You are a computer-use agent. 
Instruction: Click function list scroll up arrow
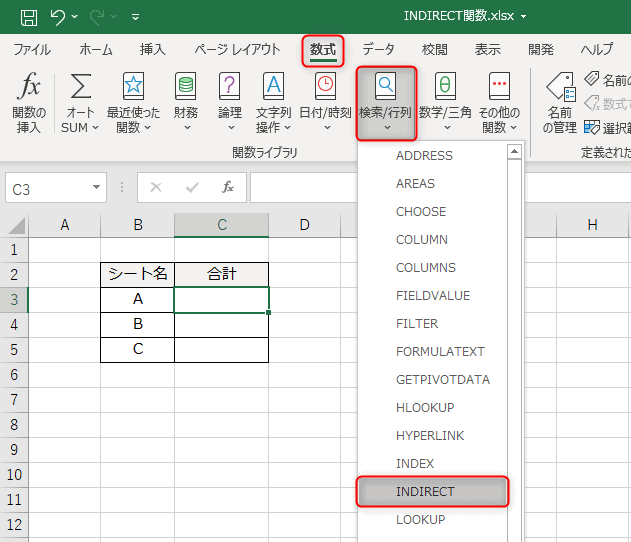pyautogui.click(x=514, y=152)
